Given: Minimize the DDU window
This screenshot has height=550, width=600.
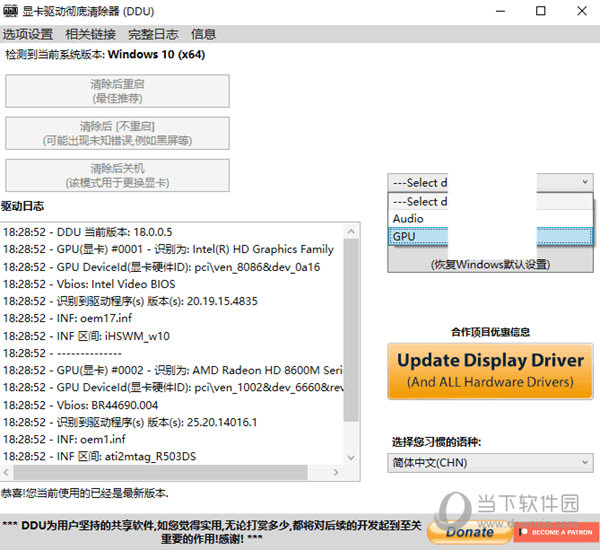Looking at the screenshot, I should point(501,11).
